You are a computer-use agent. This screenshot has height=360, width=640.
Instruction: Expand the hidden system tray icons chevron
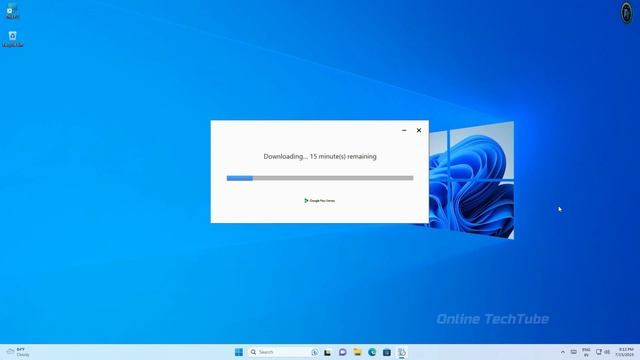[563, 352]
